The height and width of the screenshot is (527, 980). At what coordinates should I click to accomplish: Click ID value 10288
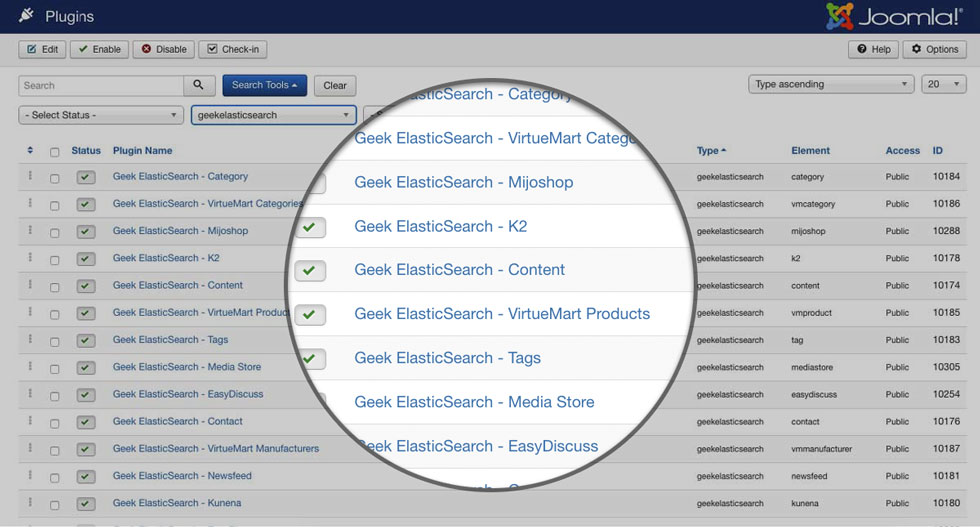946,231
